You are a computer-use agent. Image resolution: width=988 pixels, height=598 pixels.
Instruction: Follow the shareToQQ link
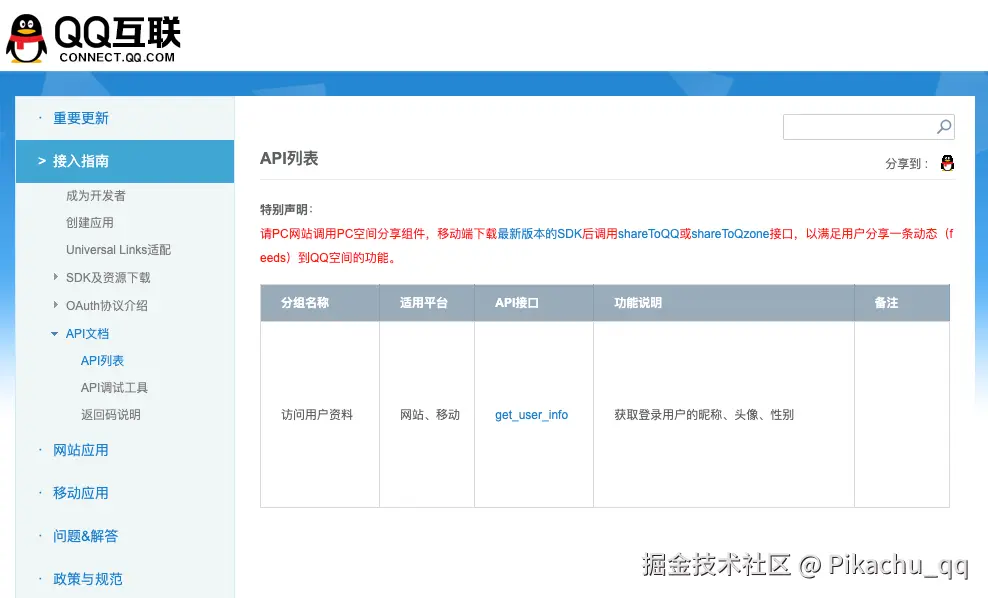click(x=648, y=234)
